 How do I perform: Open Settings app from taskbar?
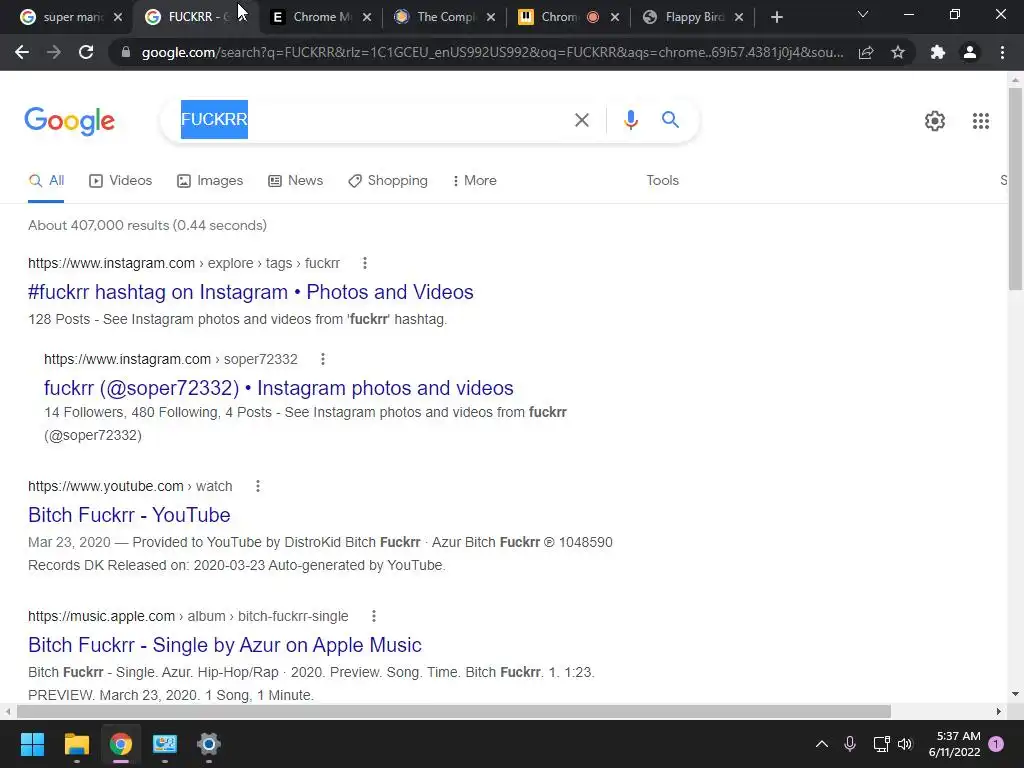(208, 744)
